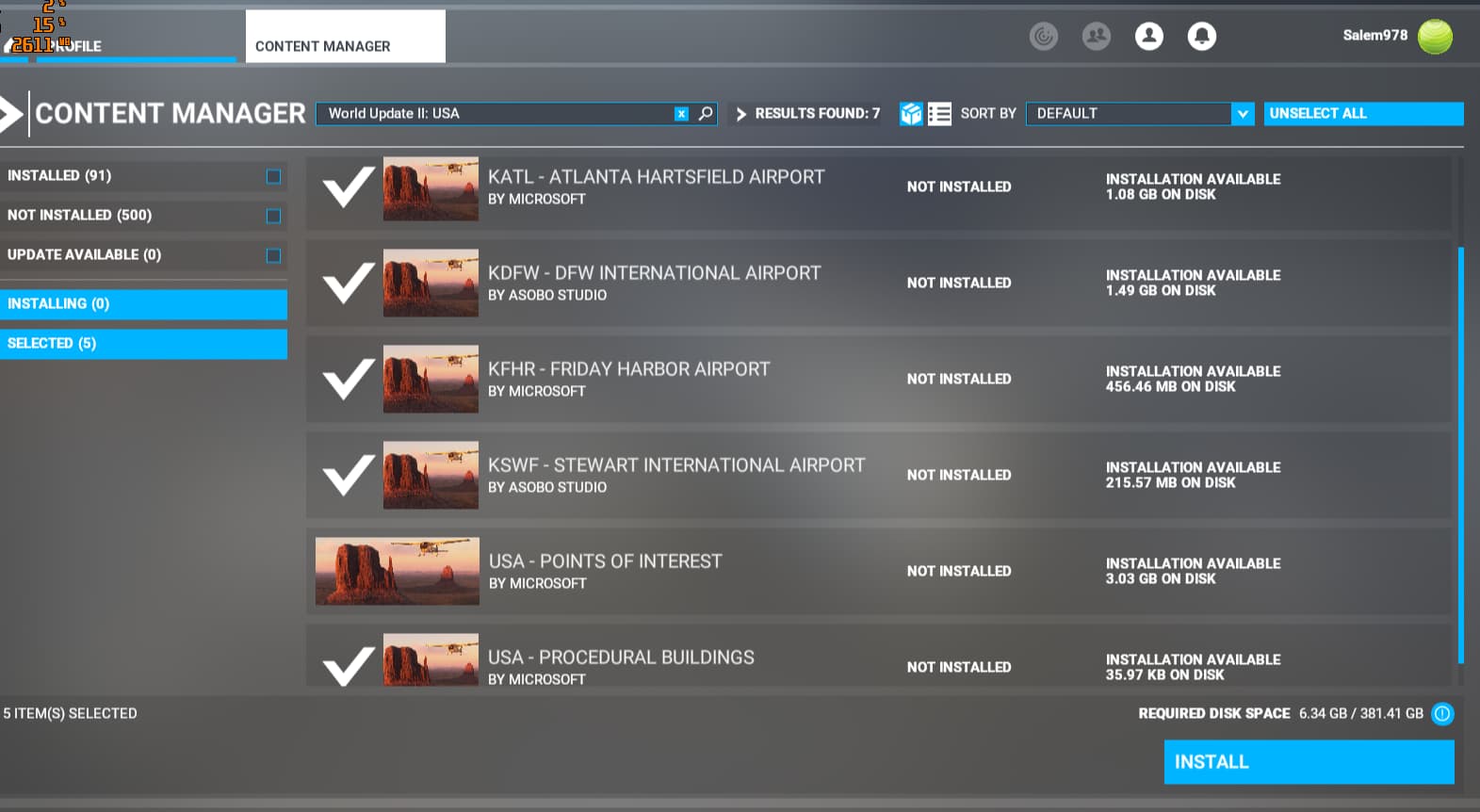Enable the Not Installed (500) filter checkbox
This screenshot has height=812, width=1480.
click(273, 216)
